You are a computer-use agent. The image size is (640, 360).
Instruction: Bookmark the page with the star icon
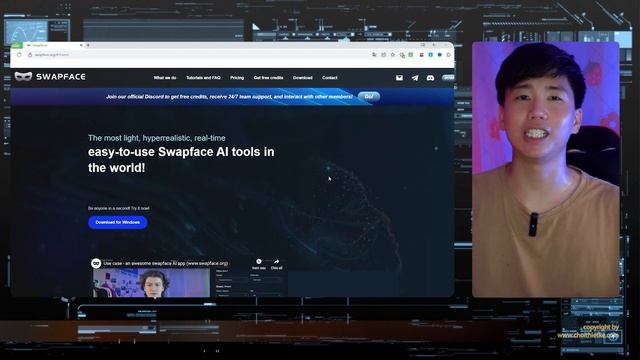[393, 55]
